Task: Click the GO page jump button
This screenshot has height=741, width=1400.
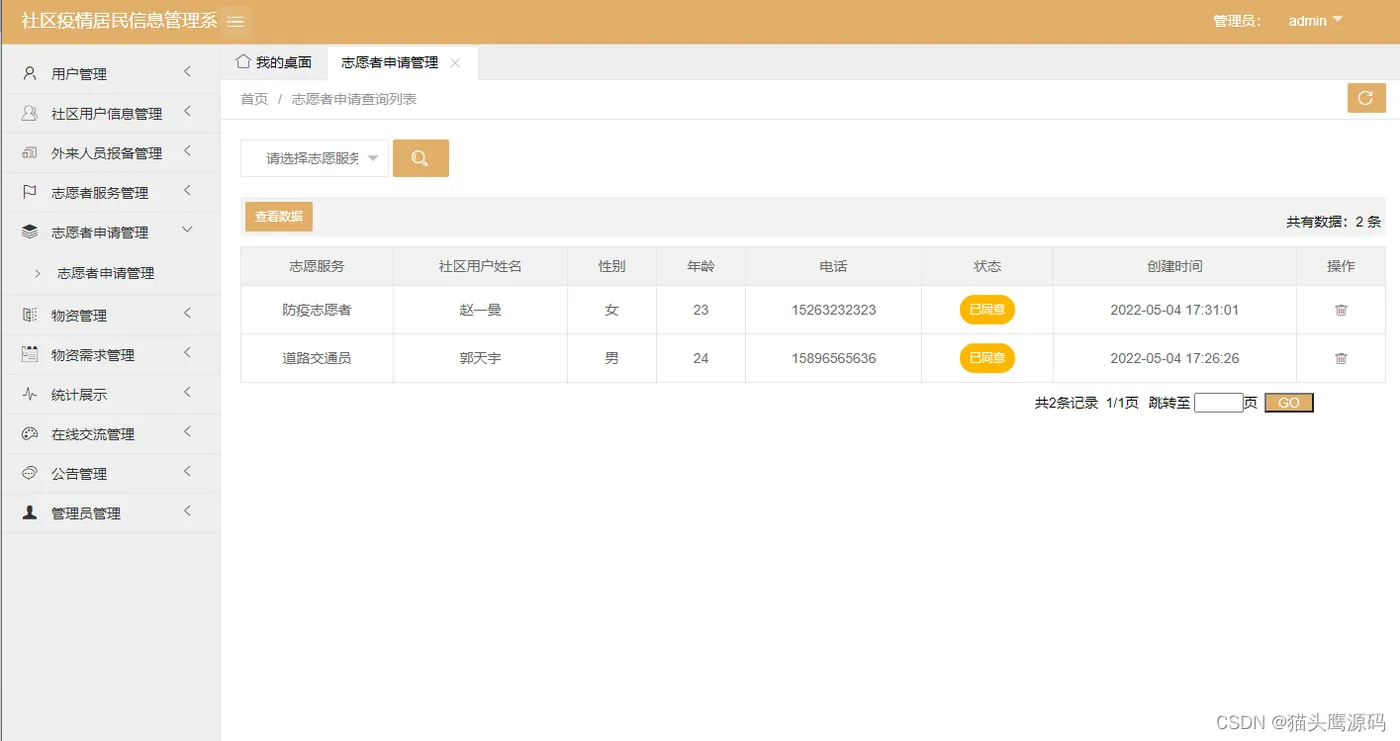Action: (1289, 402)
